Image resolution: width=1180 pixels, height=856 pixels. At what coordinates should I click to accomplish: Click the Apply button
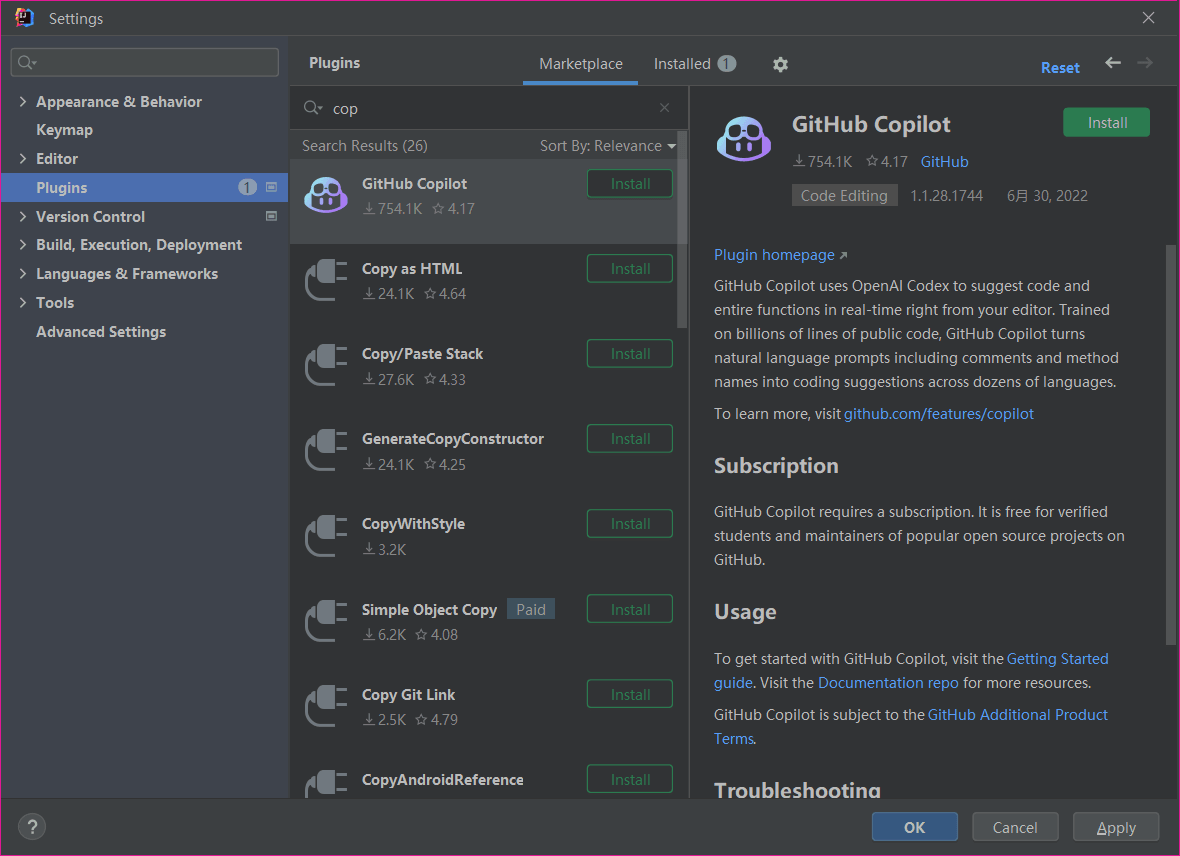[x=1116, y=827]
